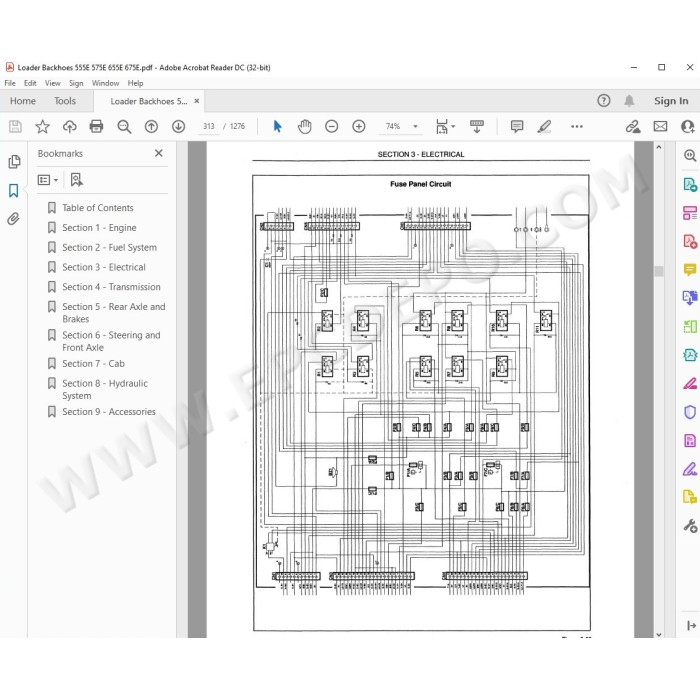Open the Help menu
This screenshot has height=700, width=700.
(x=135, y=83)
